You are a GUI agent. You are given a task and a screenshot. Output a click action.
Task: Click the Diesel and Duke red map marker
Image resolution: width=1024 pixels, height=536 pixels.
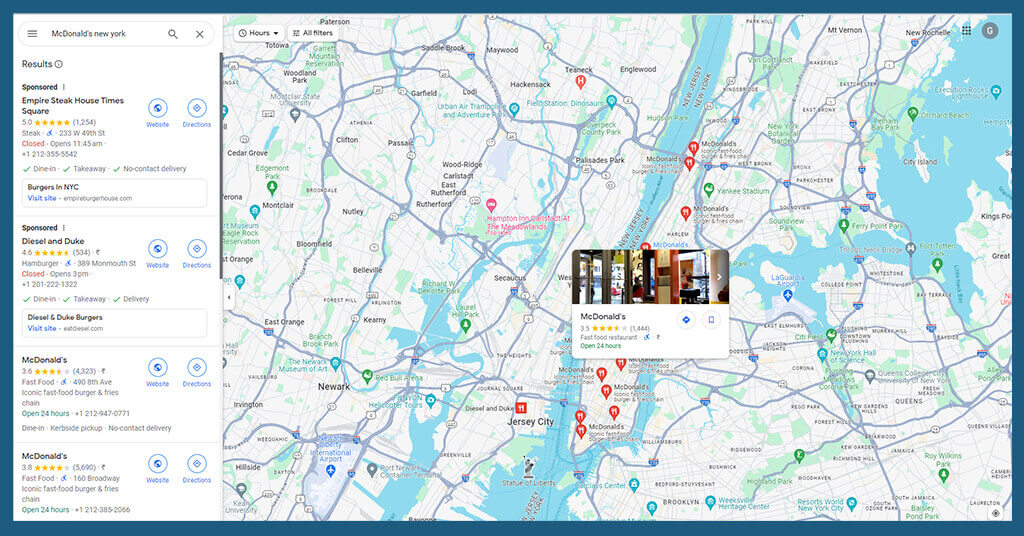pos(521,408)
